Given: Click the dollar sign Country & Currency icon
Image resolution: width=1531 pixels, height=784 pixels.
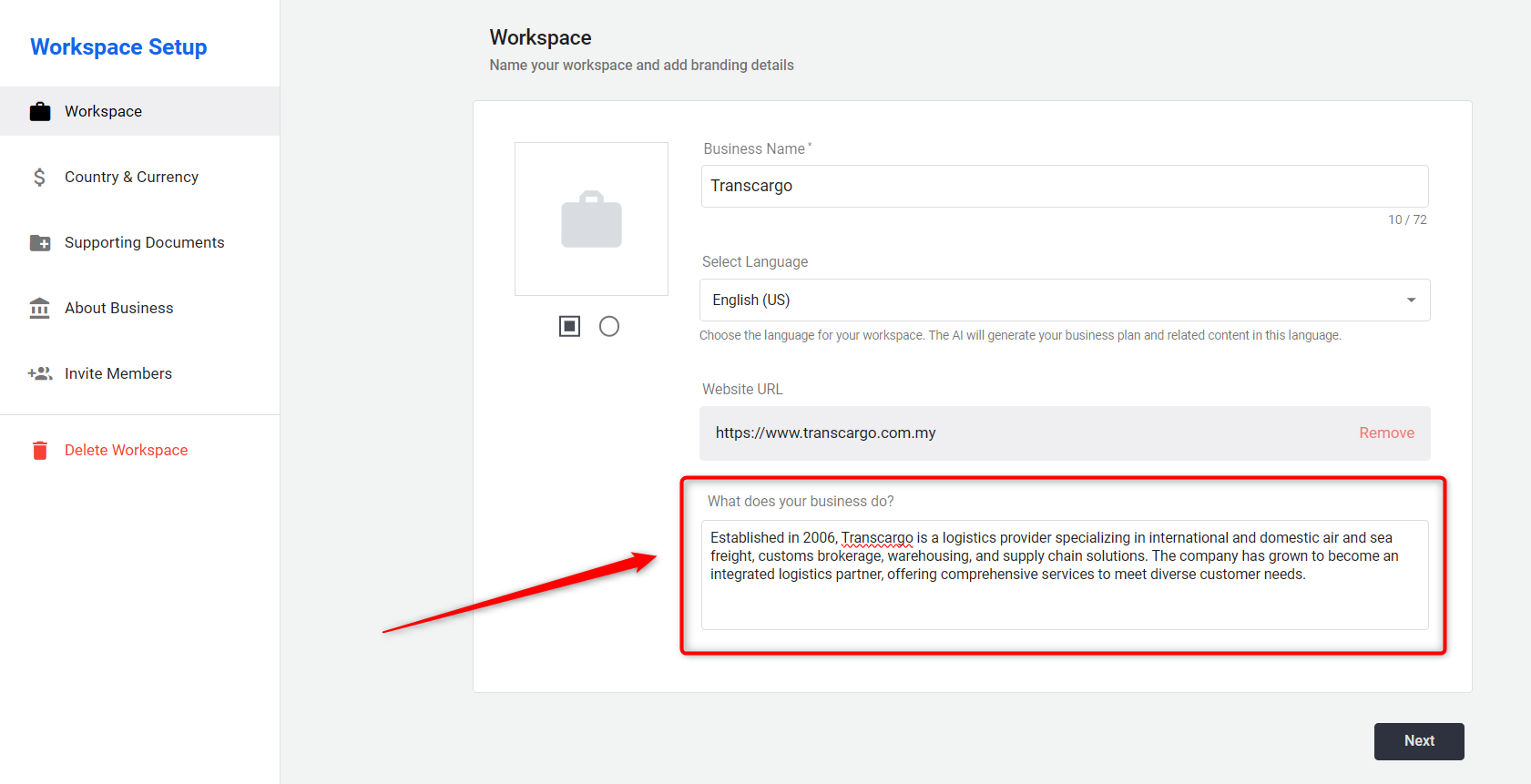Looking at the screenshot, I should pyautogui.click(x=39, y=177).
